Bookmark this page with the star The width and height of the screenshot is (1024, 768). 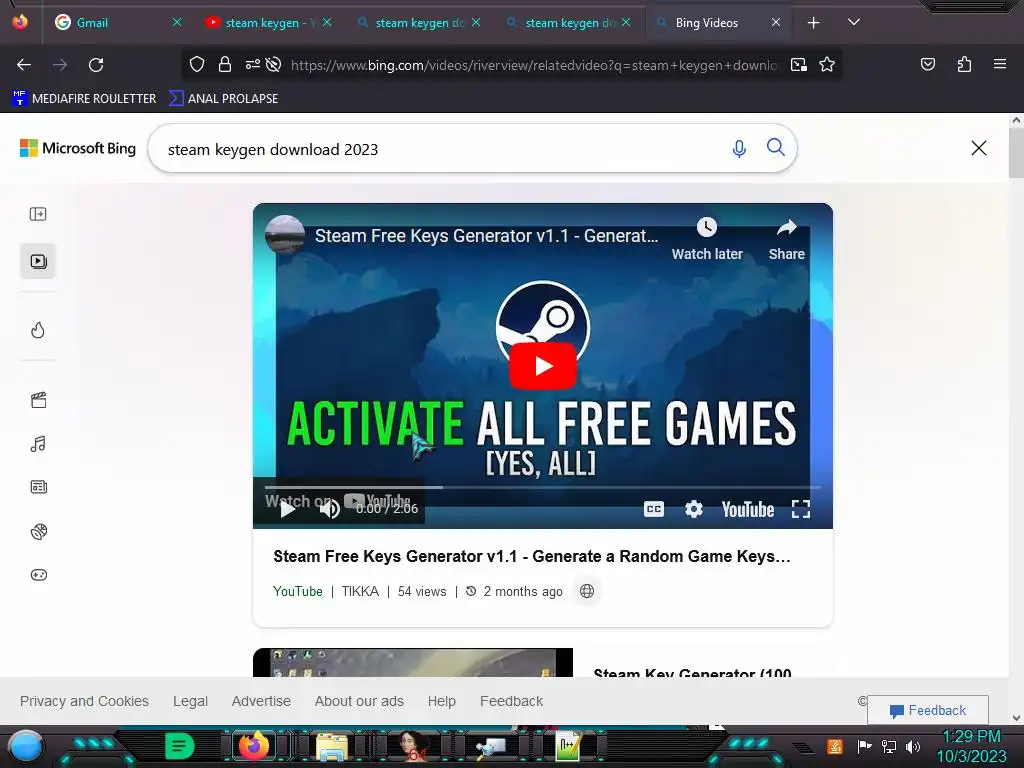(827, 65)
